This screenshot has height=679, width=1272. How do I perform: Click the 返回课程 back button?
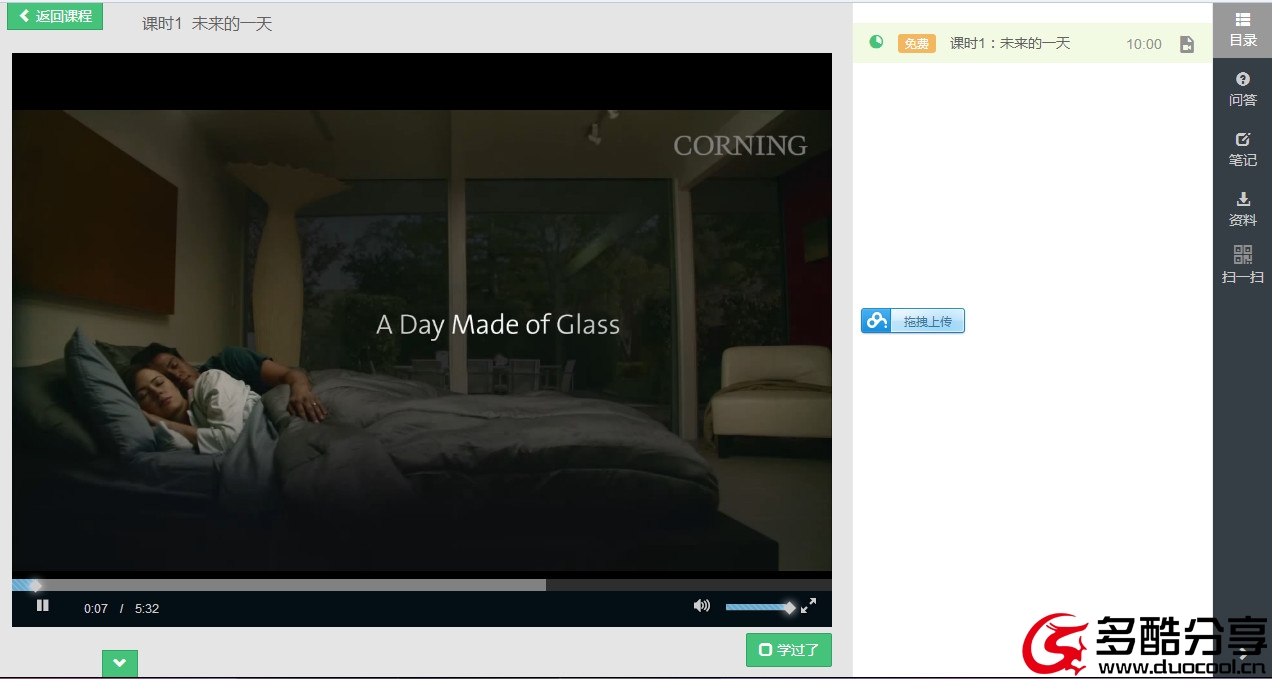[55, 16]
